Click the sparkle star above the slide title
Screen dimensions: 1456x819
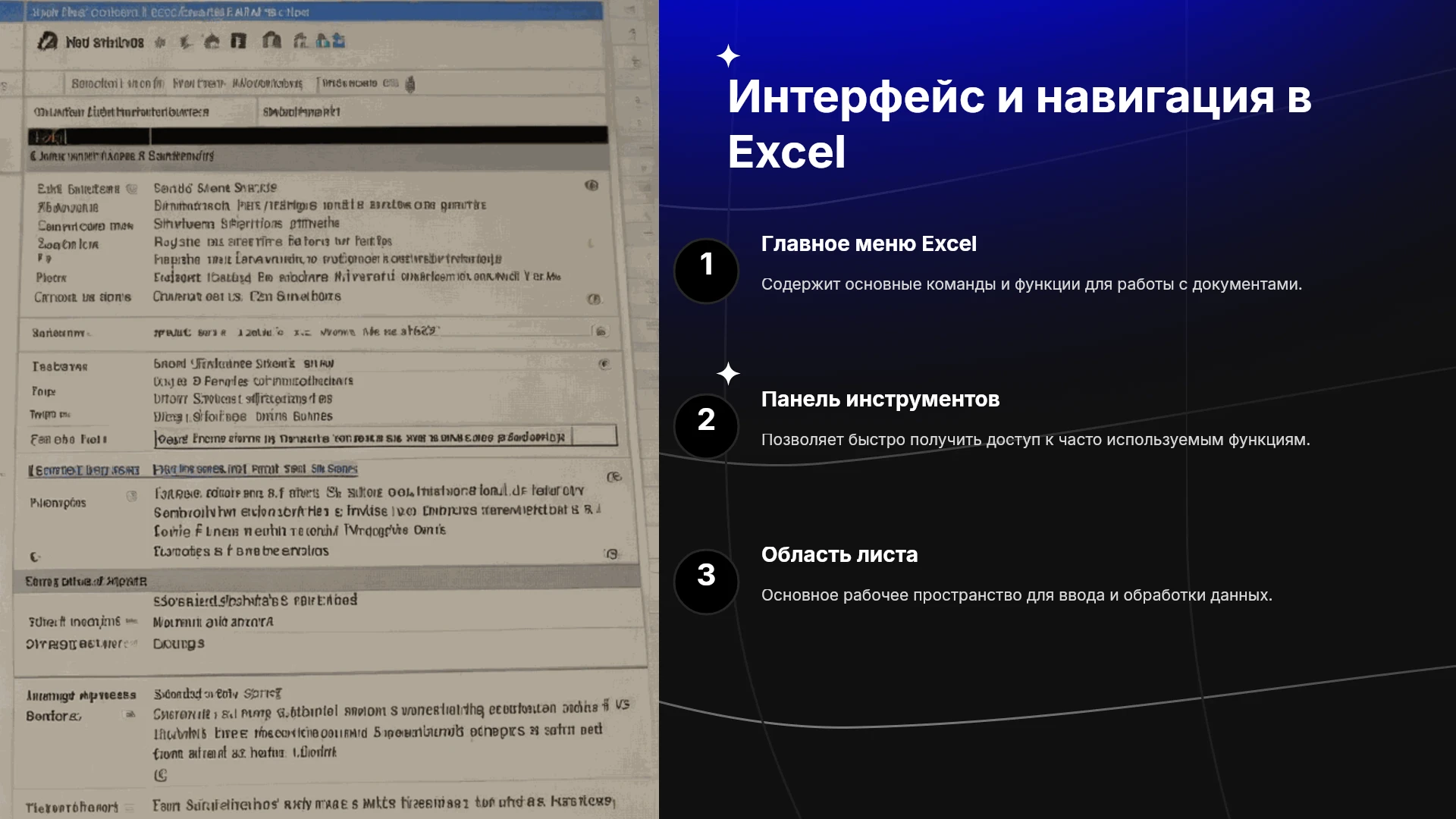coord(728,56)
